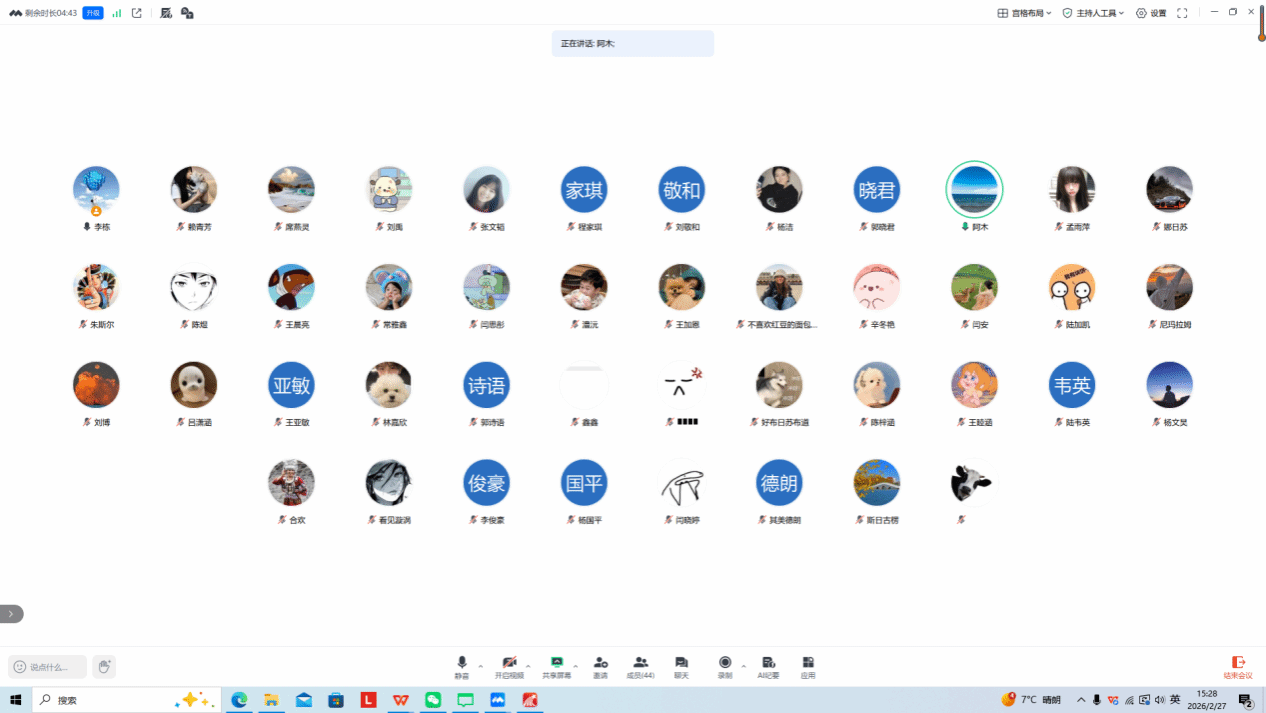Click the blue 升级 upgrade button
1266x713 pixels.
(93, 13)
